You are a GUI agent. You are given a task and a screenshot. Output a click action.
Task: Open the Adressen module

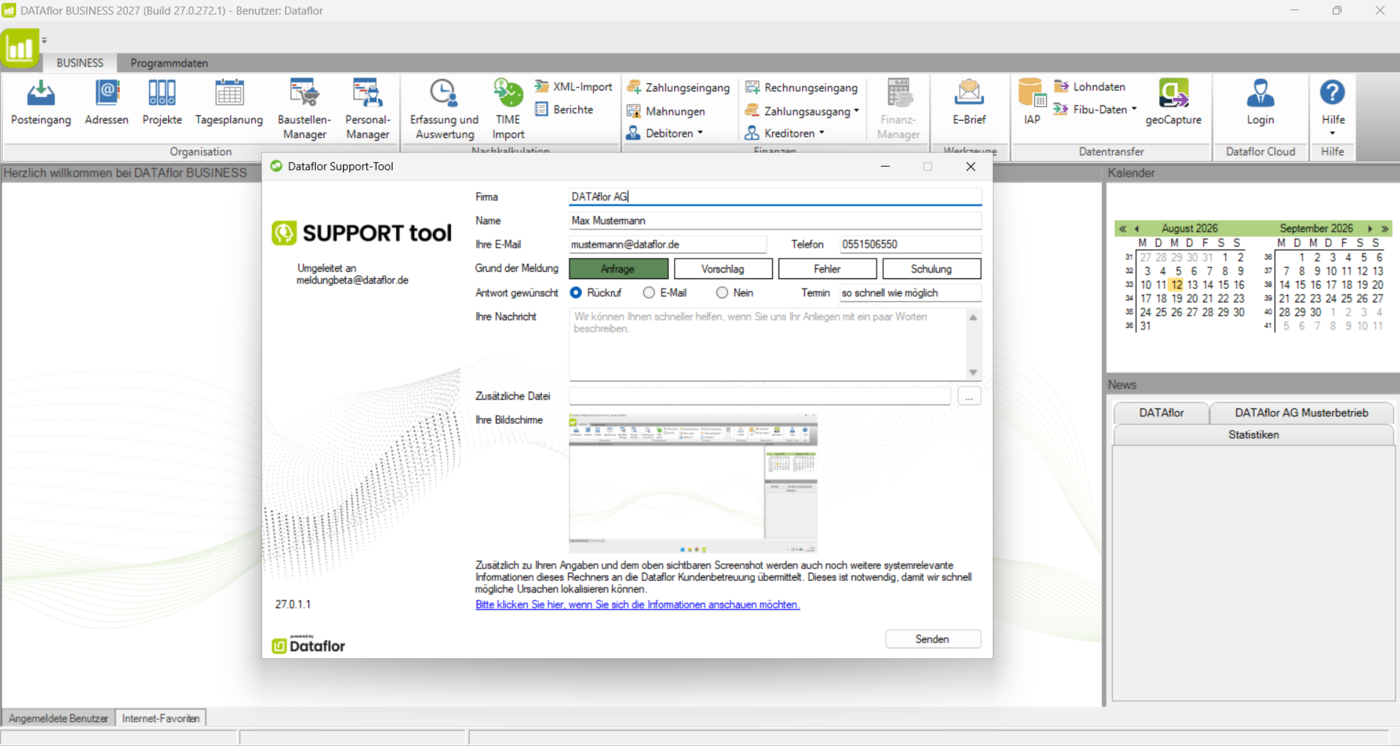107,103
